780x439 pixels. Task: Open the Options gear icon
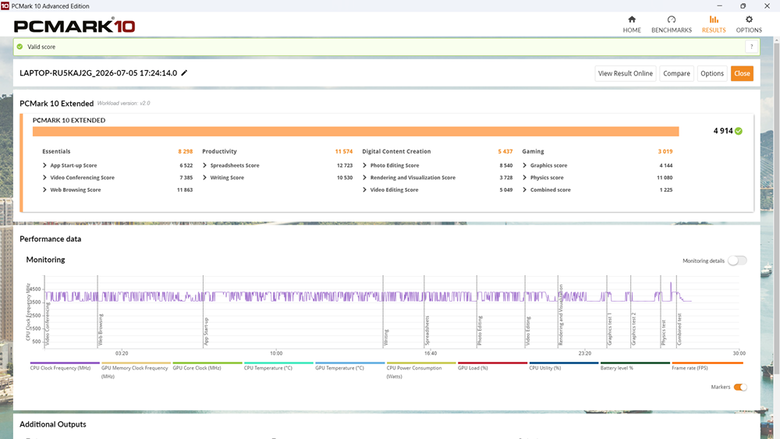(x=749, y=19)
